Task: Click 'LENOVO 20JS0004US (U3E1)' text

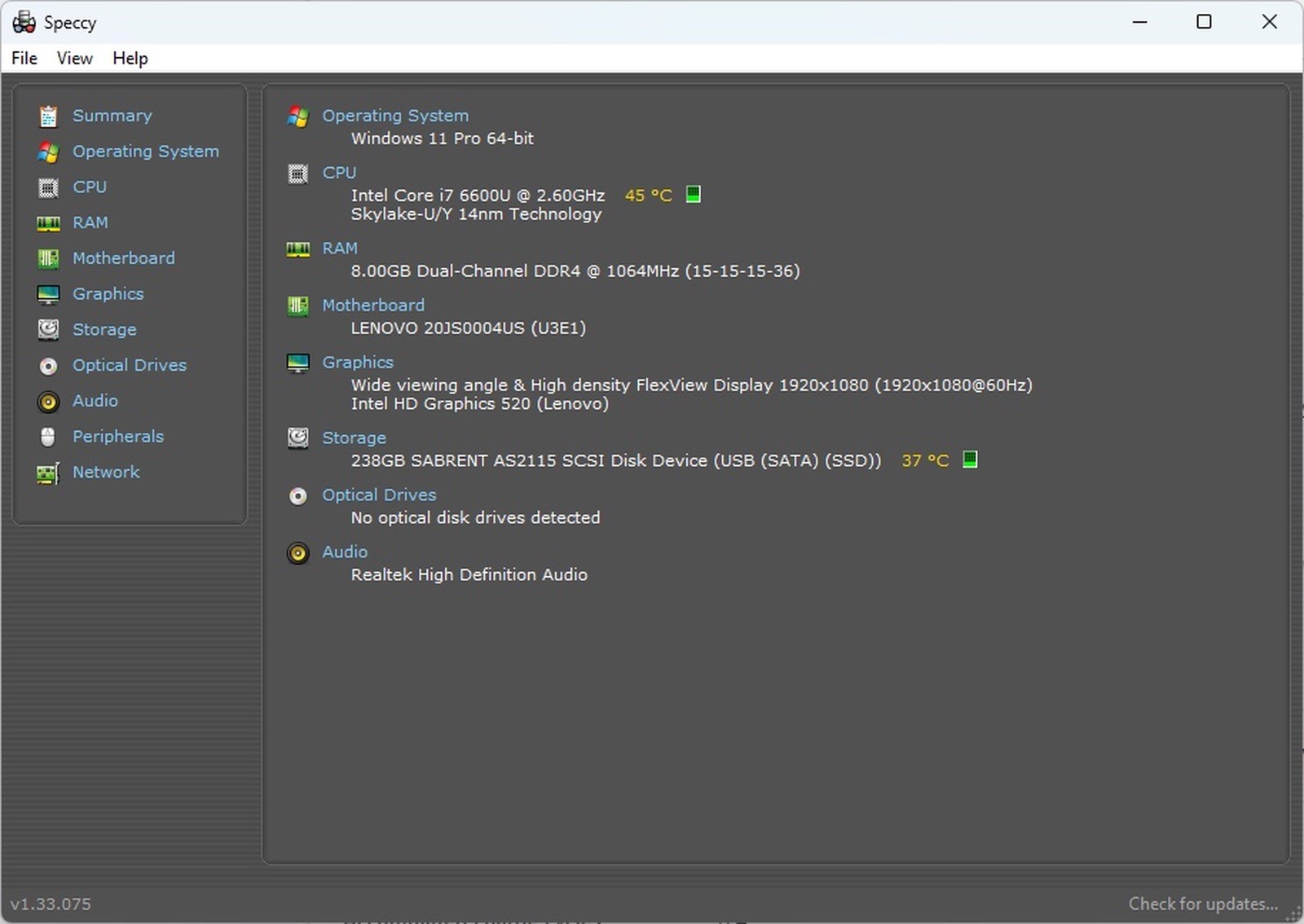Action: coord(469,328)
